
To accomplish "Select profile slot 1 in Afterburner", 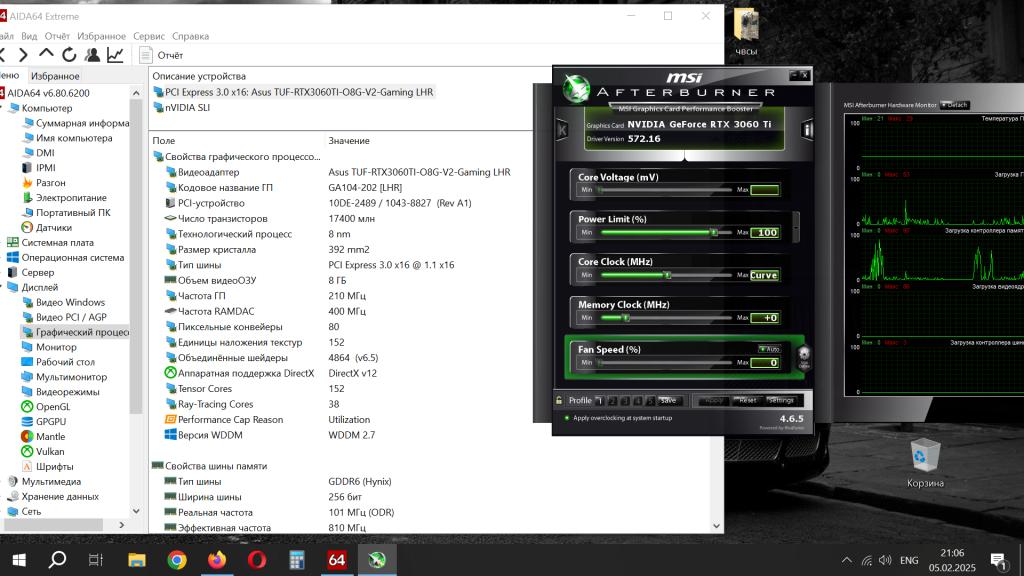I will click(600, 400).
